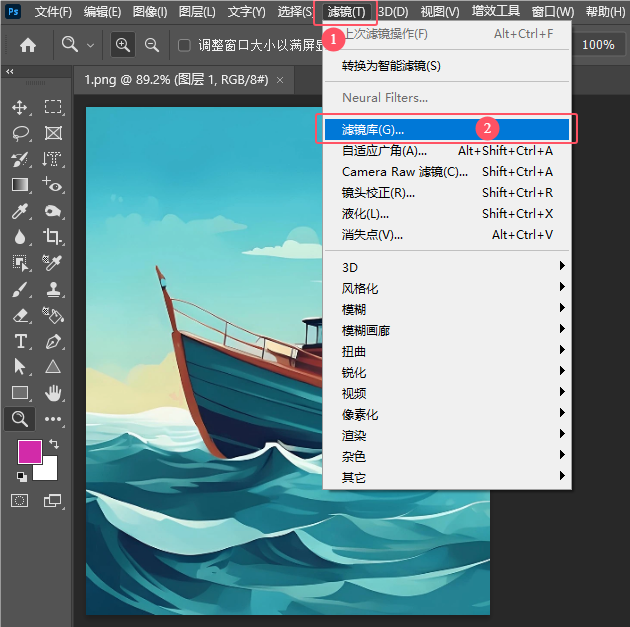Image resolution: width=630 pixels, height=627 pixels.
Task: Expand the 模糊画廊 submenu
Action: pos(448,330)
